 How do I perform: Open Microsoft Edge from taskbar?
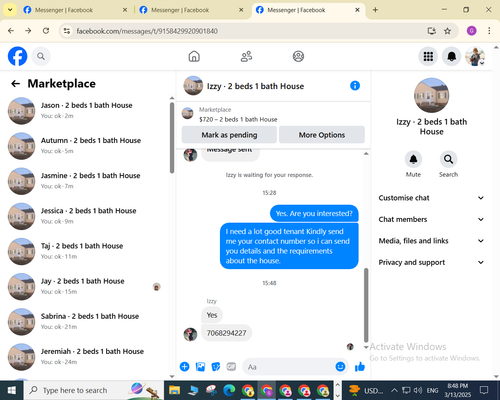click(229, 390)
